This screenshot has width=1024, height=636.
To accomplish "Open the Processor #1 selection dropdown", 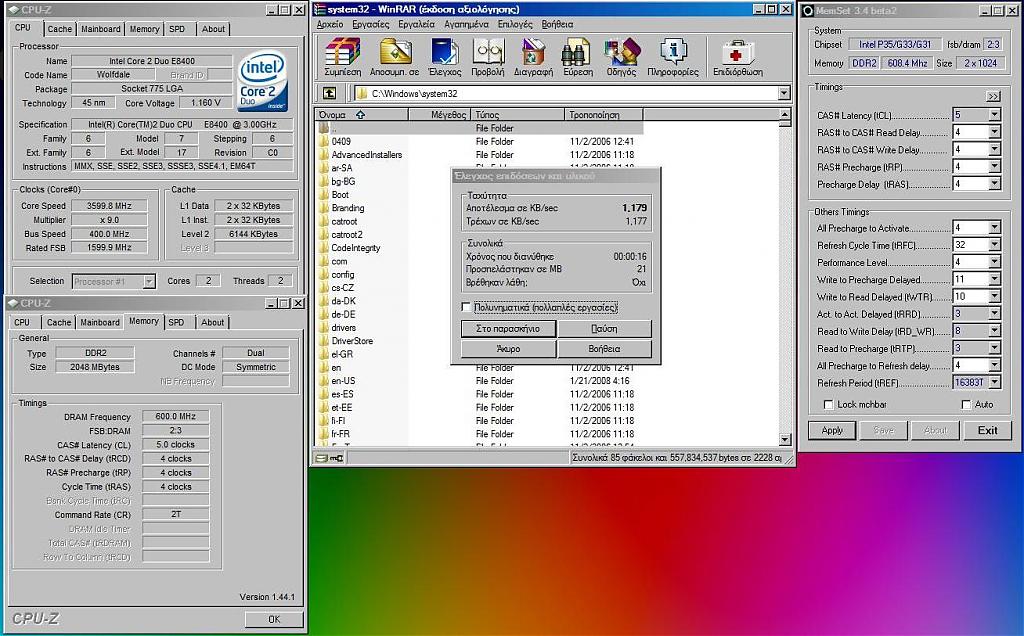I will pyautogui.click(x=149, y=281).
